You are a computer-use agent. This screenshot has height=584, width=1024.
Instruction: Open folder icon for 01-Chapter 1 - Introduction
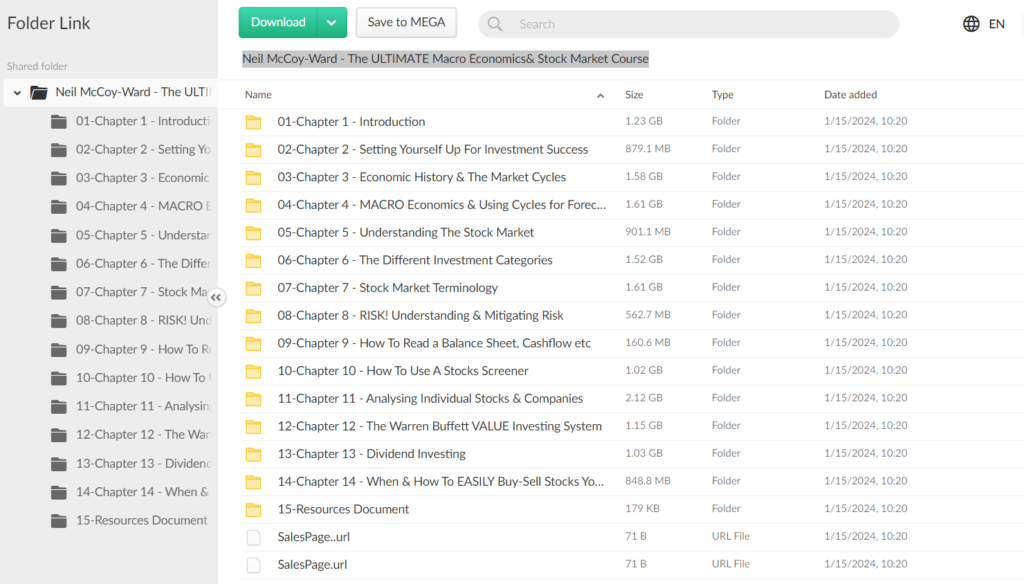[251, 121]
